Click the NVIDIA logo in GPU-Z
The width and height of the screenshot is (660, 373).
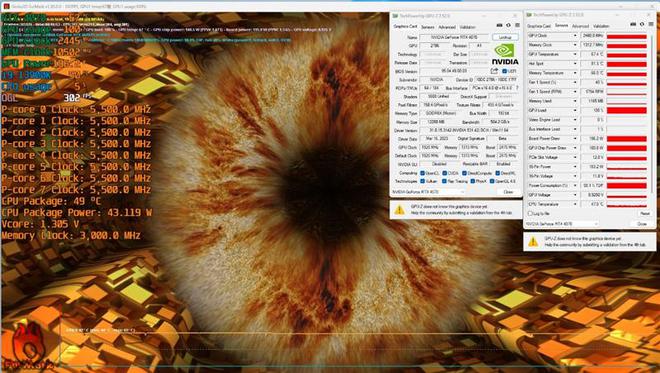(x=505, y=54)
